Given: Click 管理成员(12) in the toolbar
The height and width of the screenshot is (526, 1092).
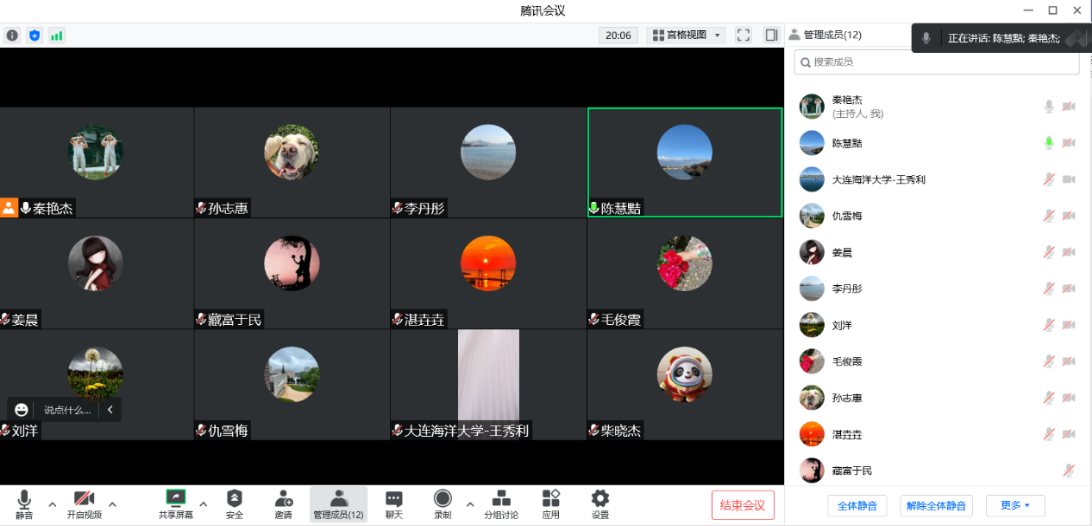Looking at the screenshot, I should pos(338,504).
